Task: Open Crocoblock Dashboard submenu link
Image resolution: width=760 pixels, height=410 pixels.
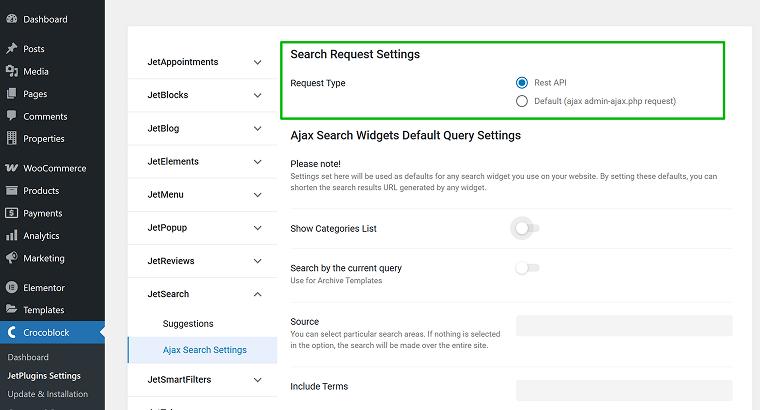Action: click(x=28, y=357)
